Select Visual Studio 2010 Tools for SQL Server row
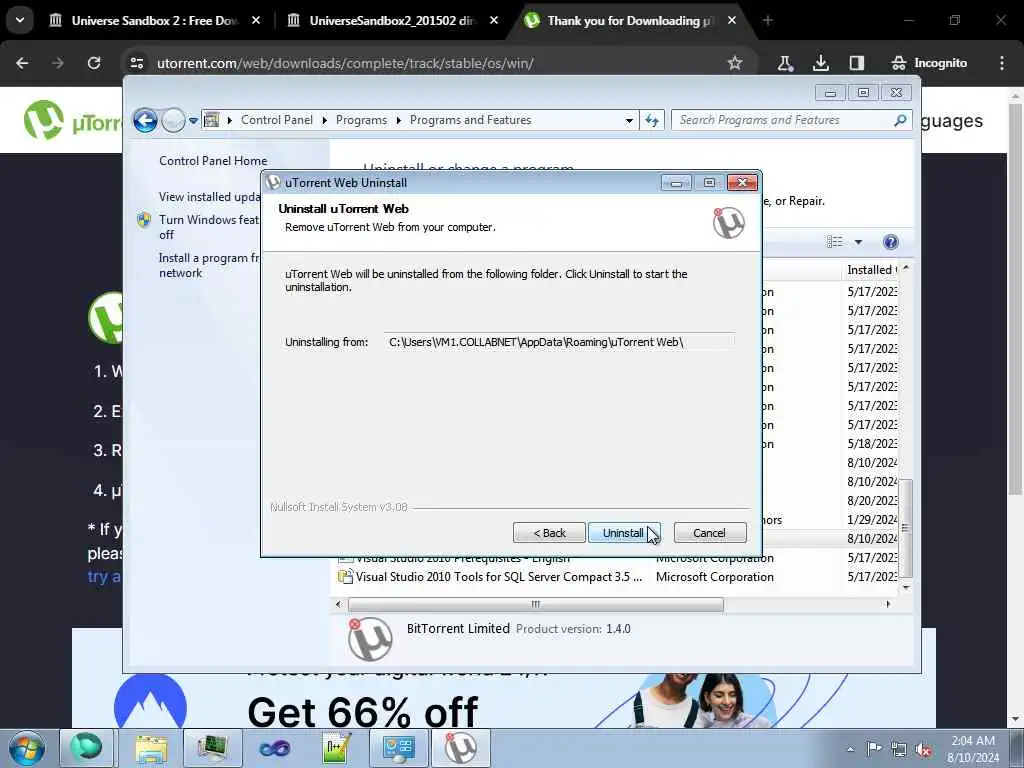The height and width of the screenshot is (768, 1024). [x=617, y=577]
